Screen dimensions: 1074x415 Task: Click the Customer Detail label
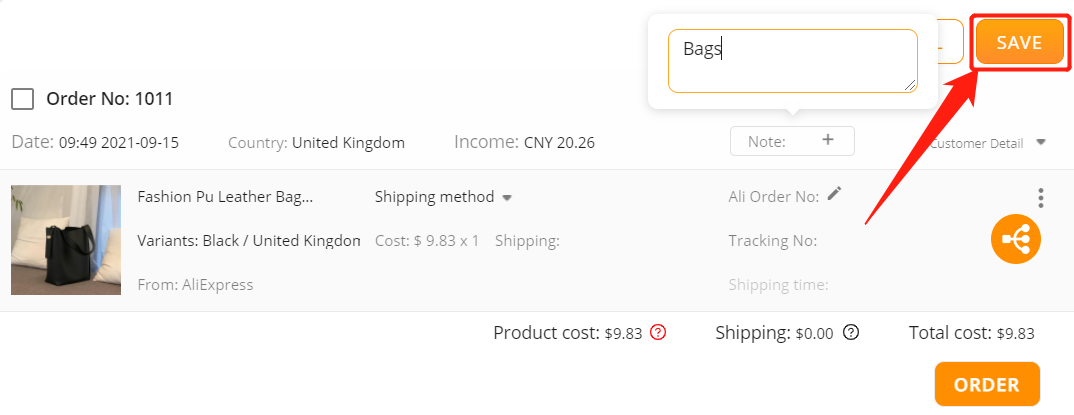pos(977,143)
